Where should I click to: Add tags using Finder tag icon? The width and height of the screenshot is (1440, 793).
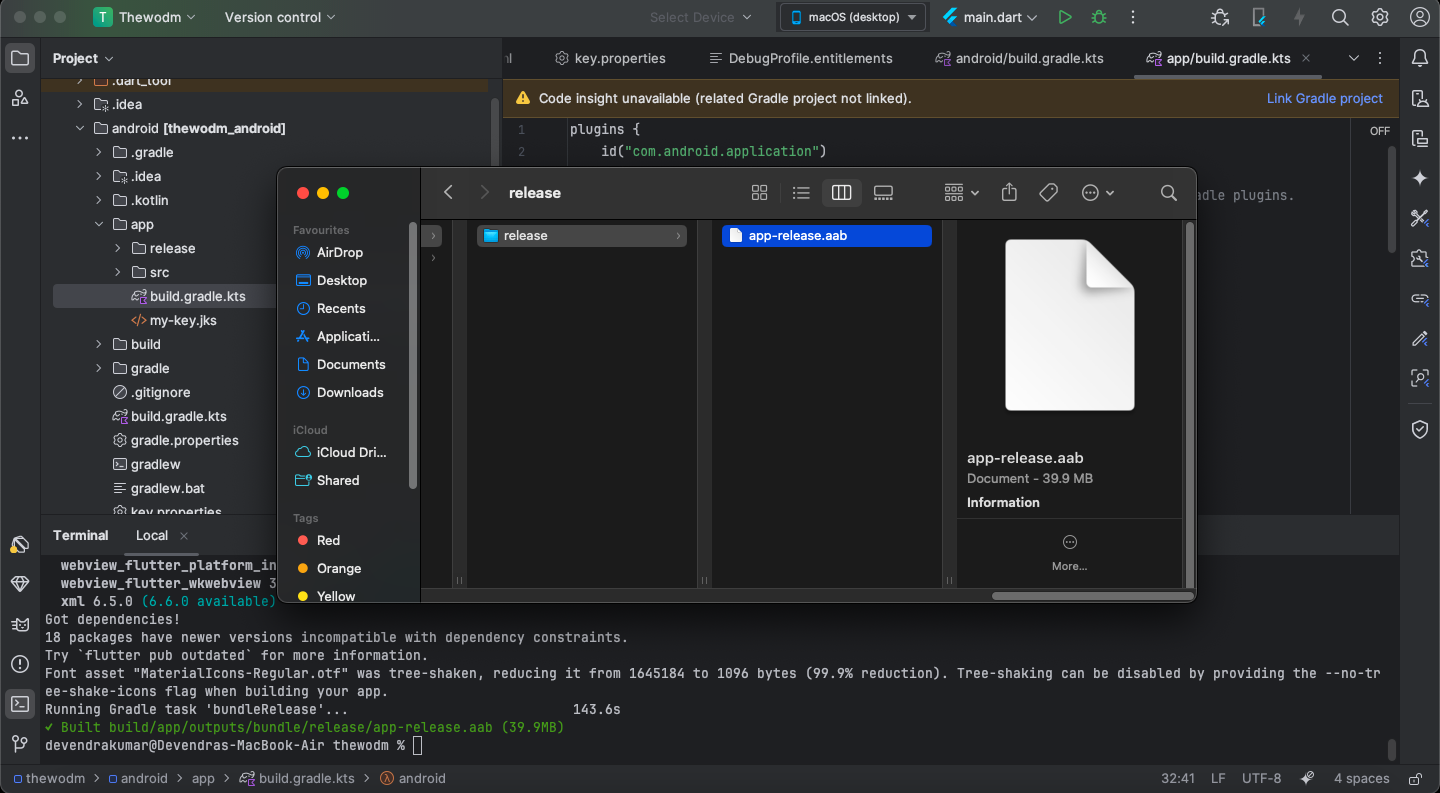tap(1048, 193)
